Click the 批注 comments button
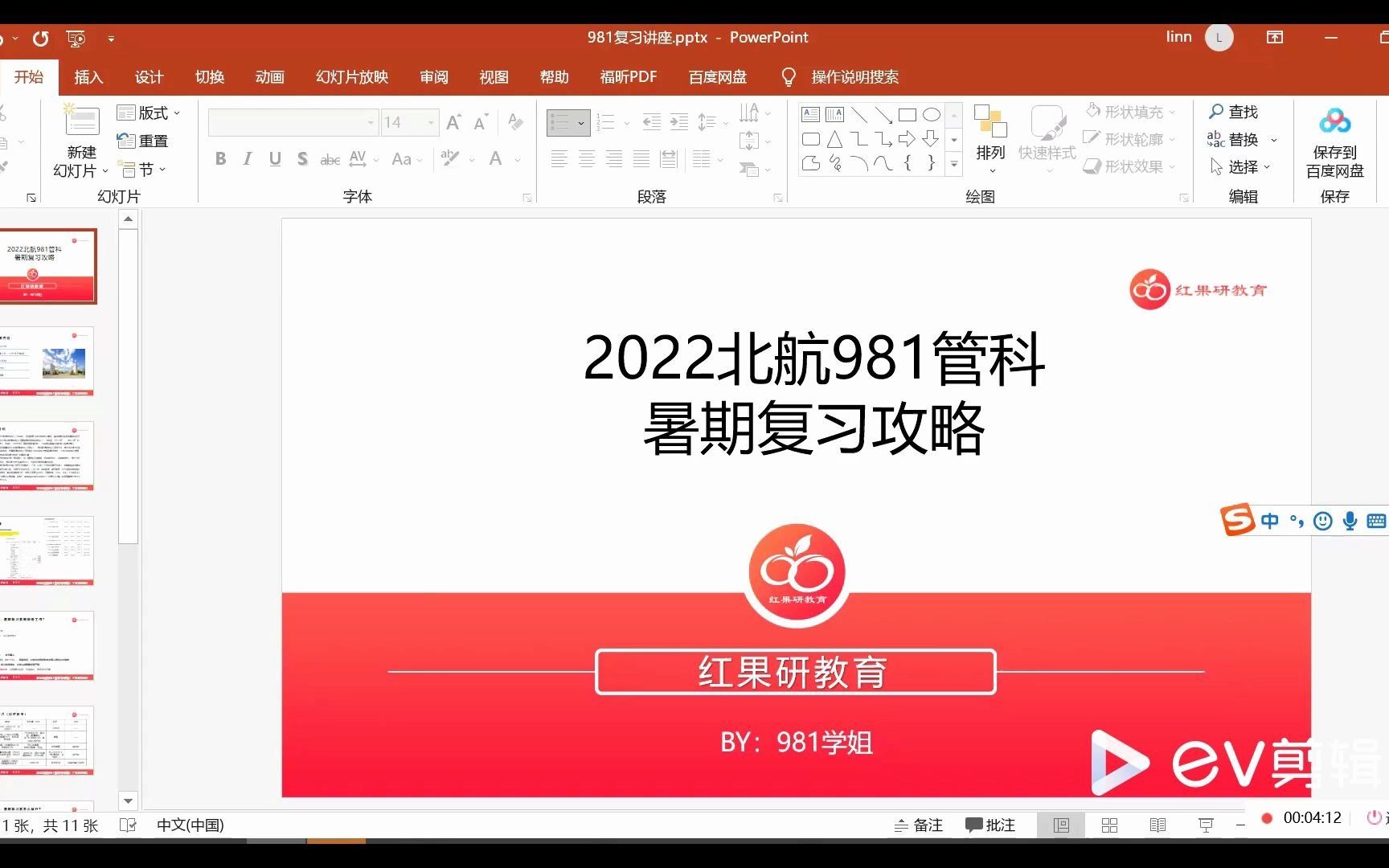 (990, 825)
